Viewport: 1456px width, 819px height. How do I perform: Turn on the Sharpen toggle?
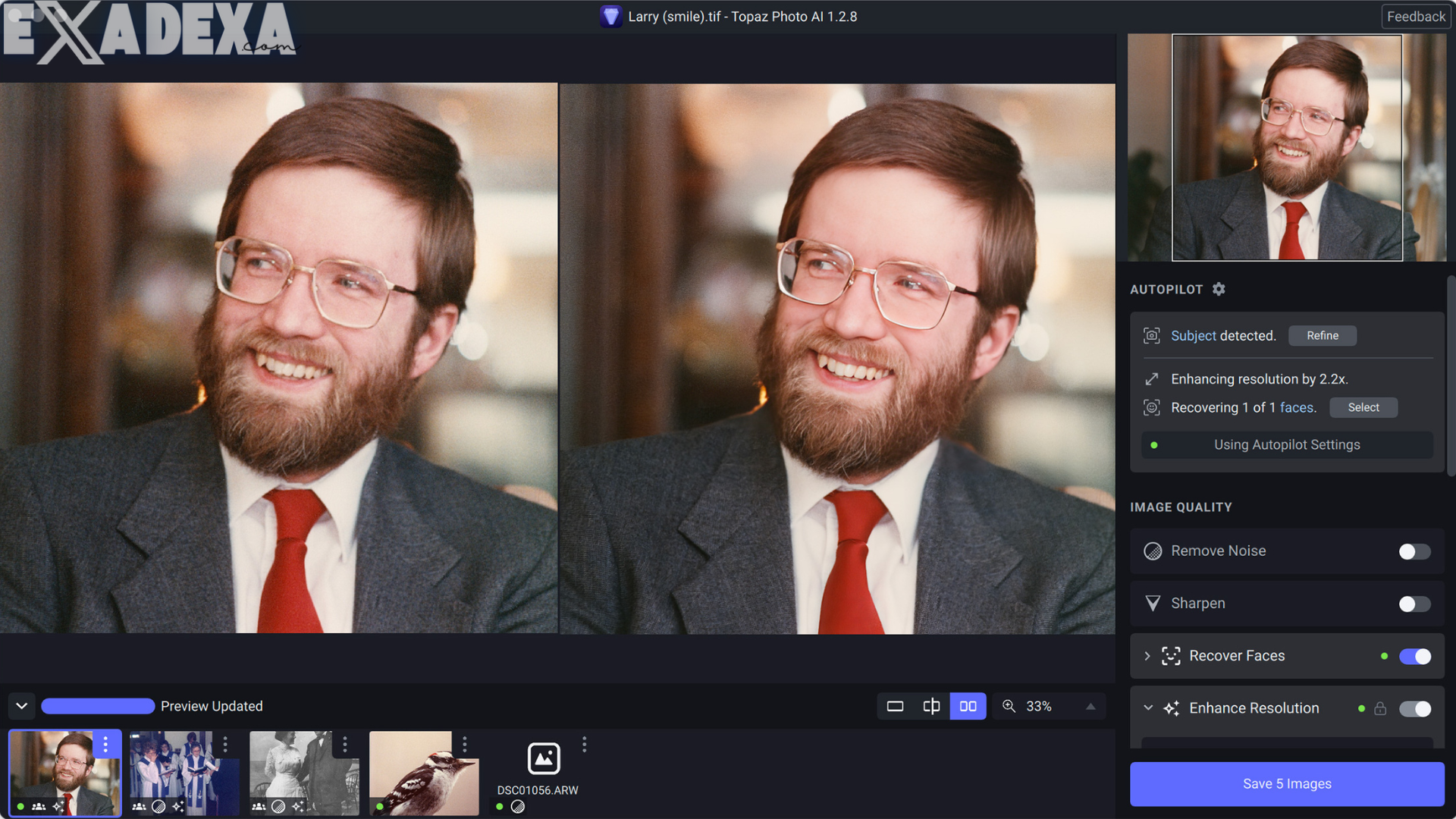coord(1414,604)
